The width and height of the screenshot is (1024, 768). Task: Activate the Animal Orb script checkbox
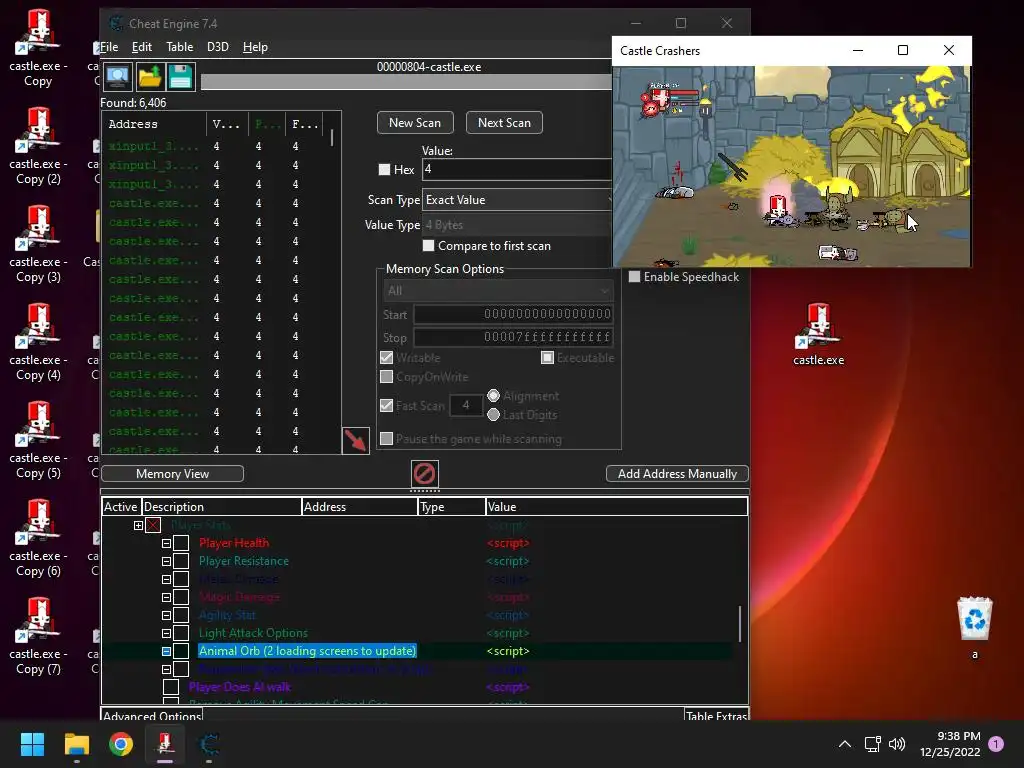pos(182,651)
